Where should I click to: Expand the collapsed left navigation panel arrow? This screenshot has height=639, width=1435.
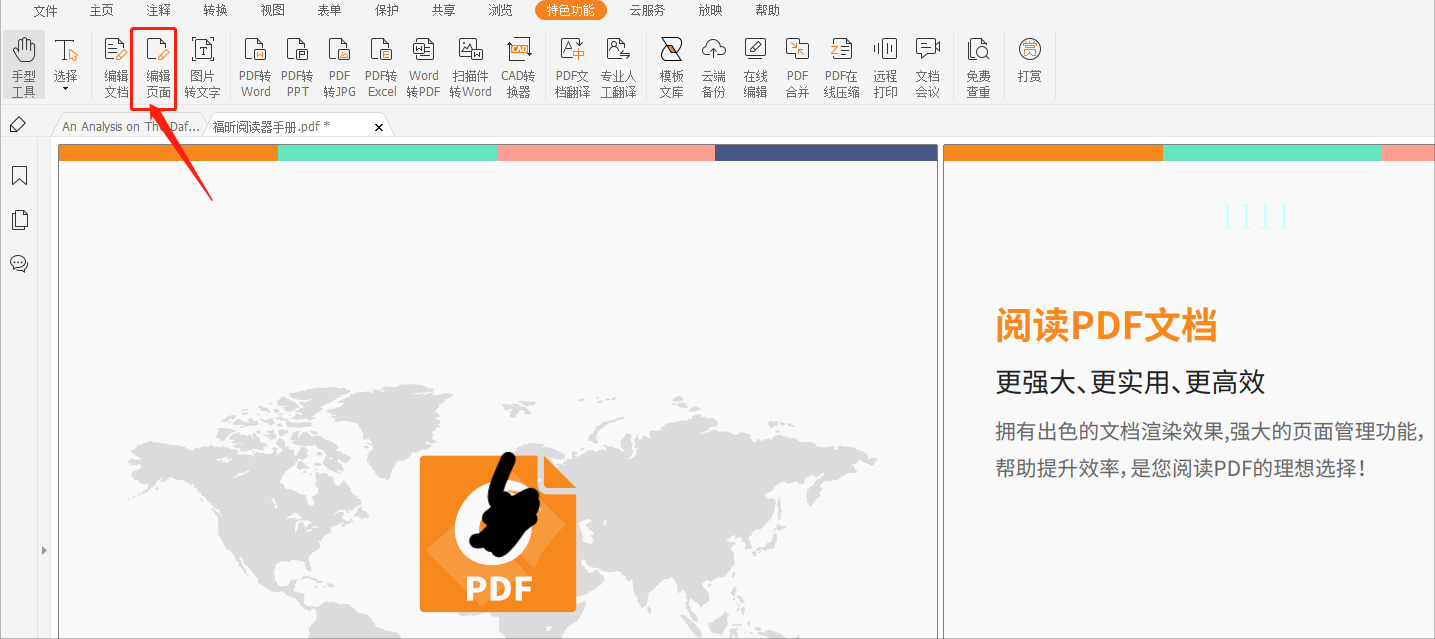(43, 550)
